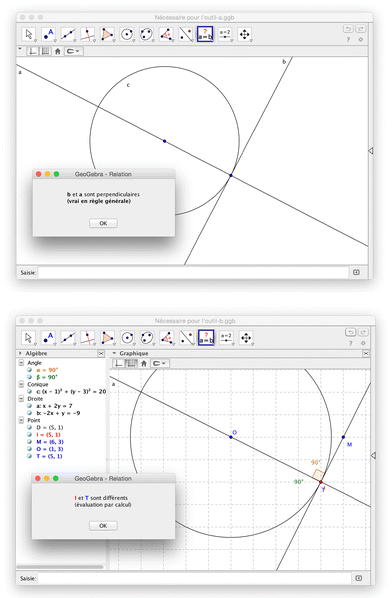The height and width of the screenshot is (598, 392).
Task: Choose the Angle tool in lower toolbar
Action: (167, 338)
